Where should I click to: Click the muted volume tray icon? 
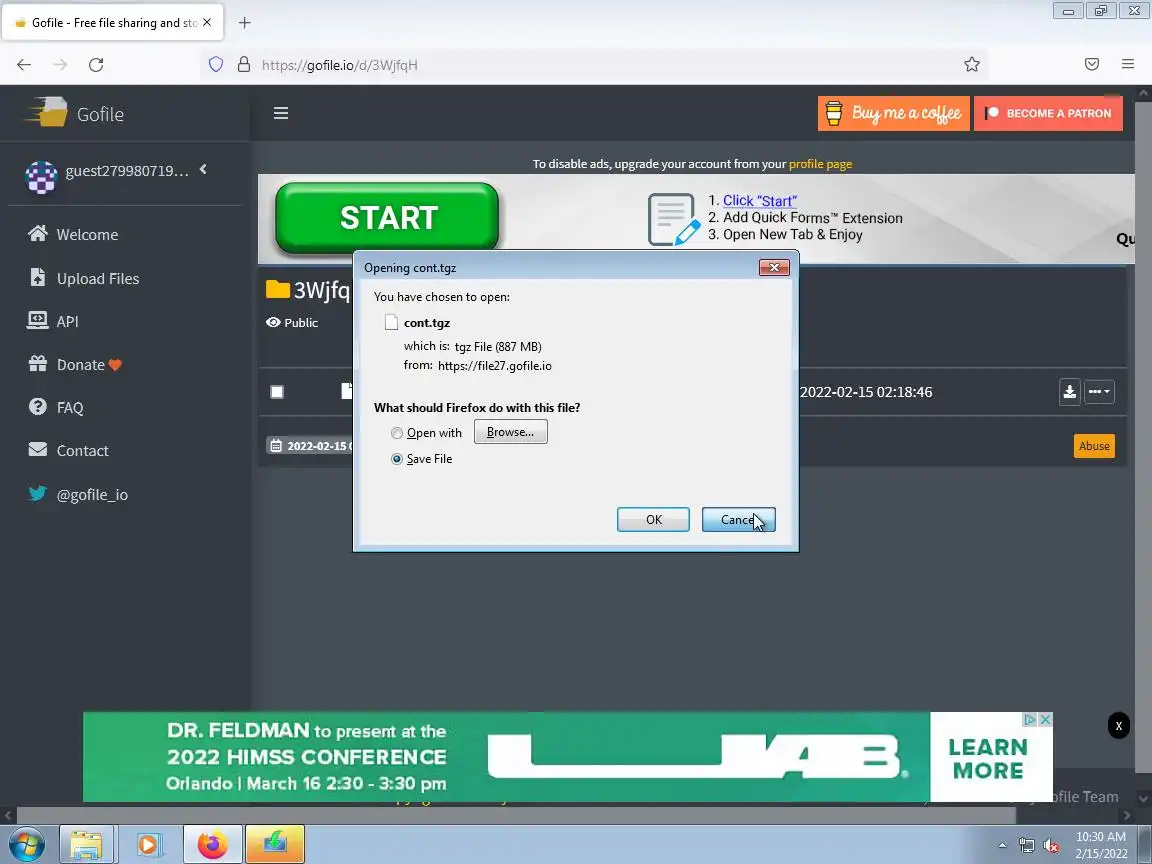pyautogui.click(x=1051, y=846)
